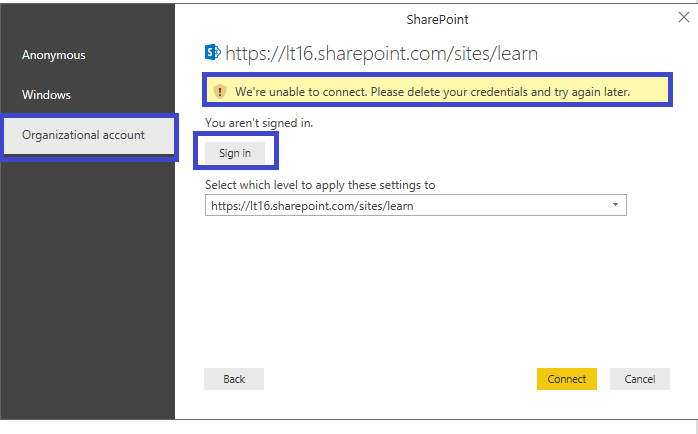The width and height of the screenshot is (698, 434).
Task: Open the lt16.sharepoint.com level combo box
Action: point(400,206)
